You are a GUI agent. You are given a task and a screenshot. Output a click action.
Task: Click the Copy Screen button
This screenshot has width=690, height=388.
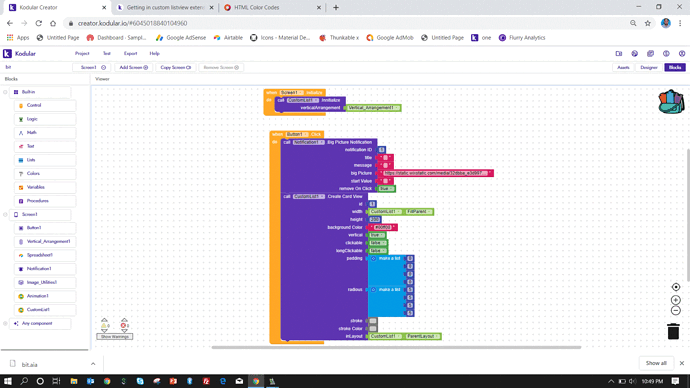click(176, 68)
